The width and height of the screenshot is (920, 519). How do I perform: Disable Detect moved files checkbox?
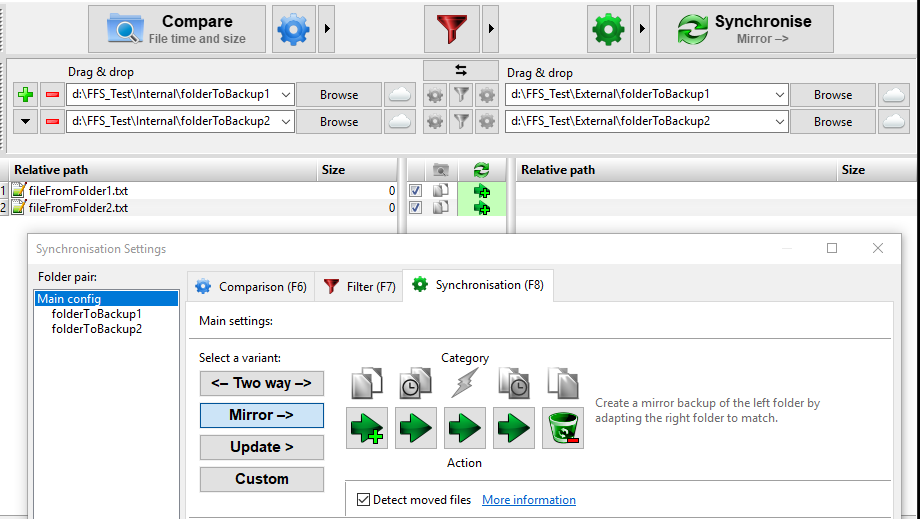[363, 500]
